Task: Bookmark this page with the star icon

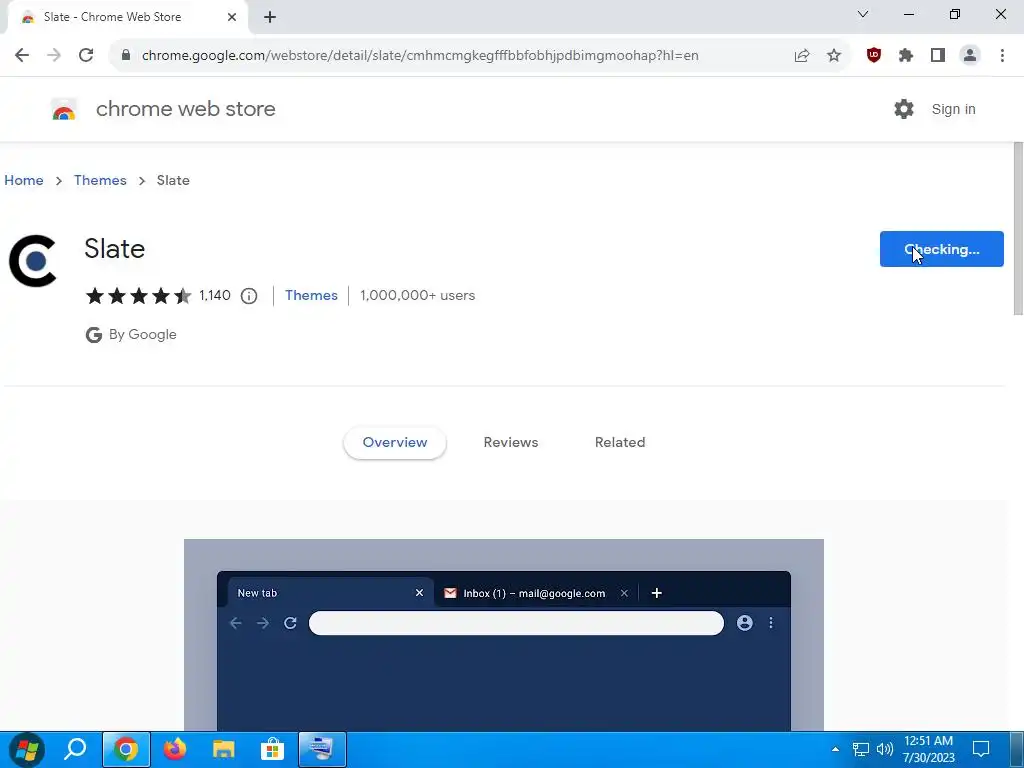Action: point(834,56)
